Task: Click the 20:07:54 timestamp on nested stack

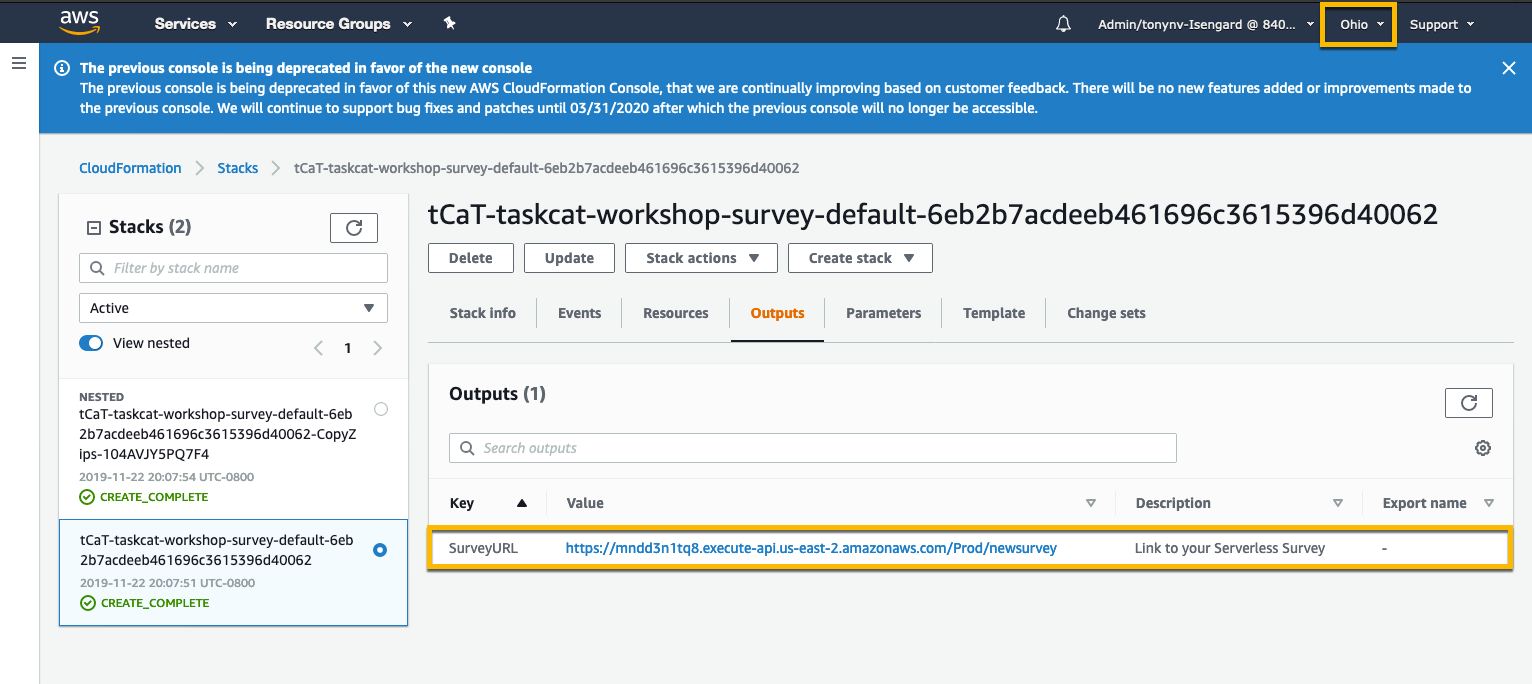Action: click(x=167, y=477)
